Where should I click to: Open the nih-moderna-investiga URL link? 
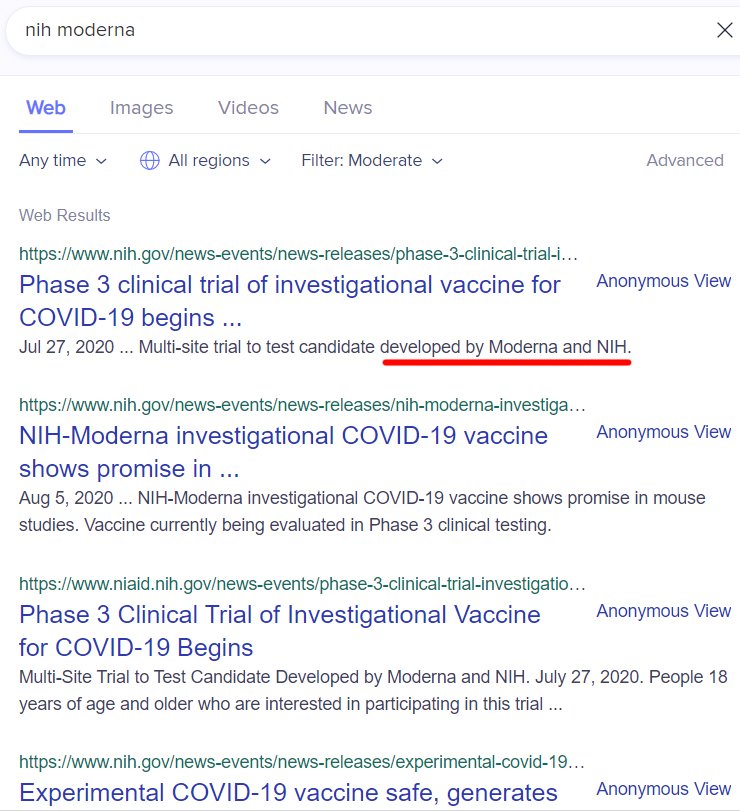point(302,405)
